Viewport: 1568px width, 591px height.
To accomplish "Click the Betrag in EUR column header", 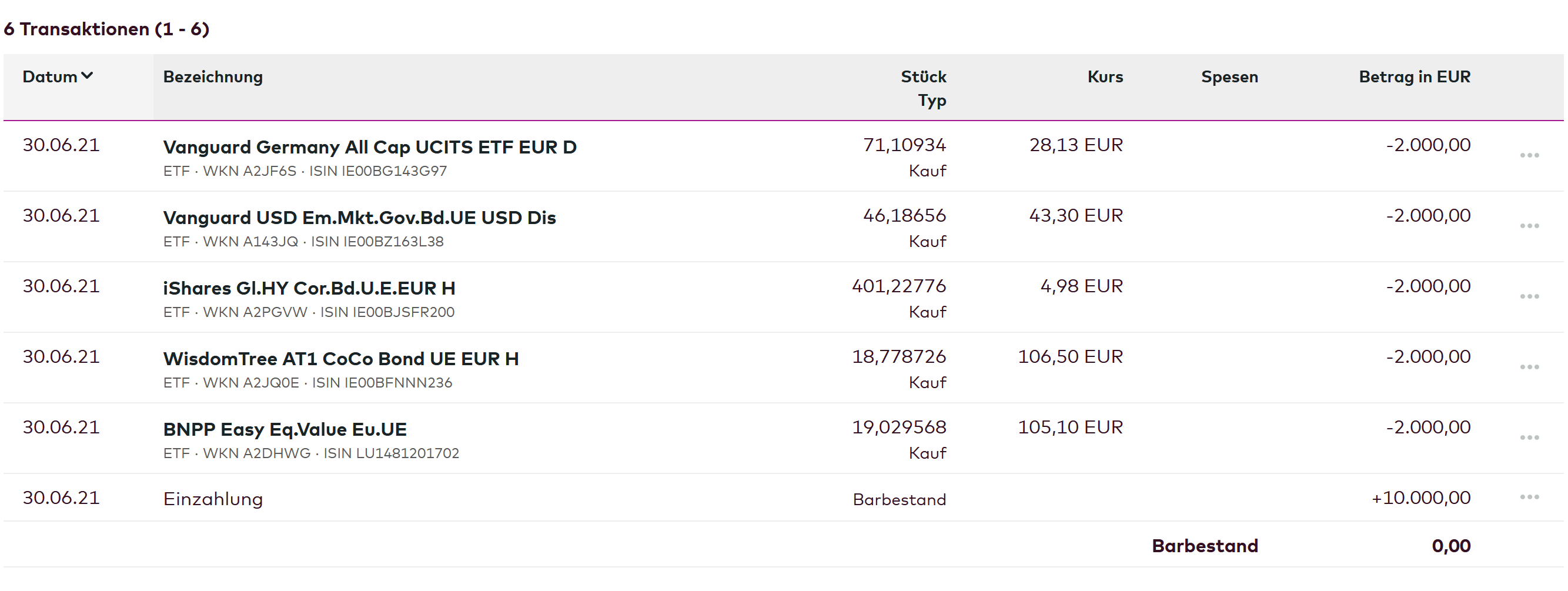I will click(1414, 76).
